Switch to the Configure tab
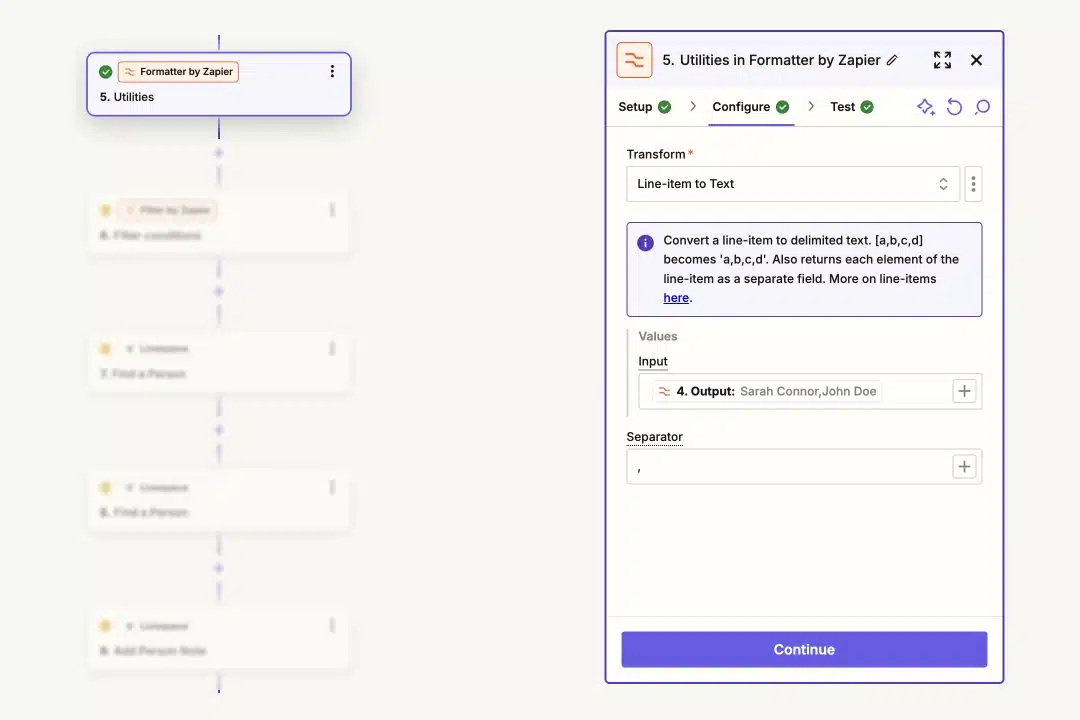This screenshot has height=720, width=1080. 751,107
